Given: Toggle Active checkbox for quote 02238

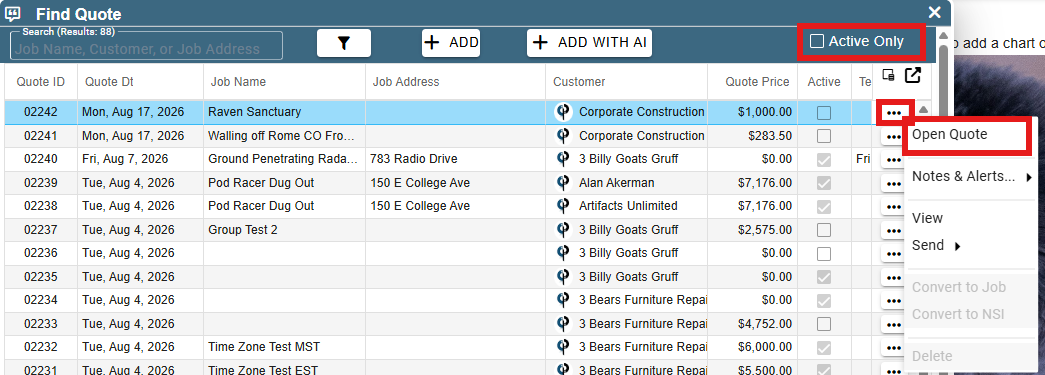Looking at the screenshot, I should (x=824, y=206).
